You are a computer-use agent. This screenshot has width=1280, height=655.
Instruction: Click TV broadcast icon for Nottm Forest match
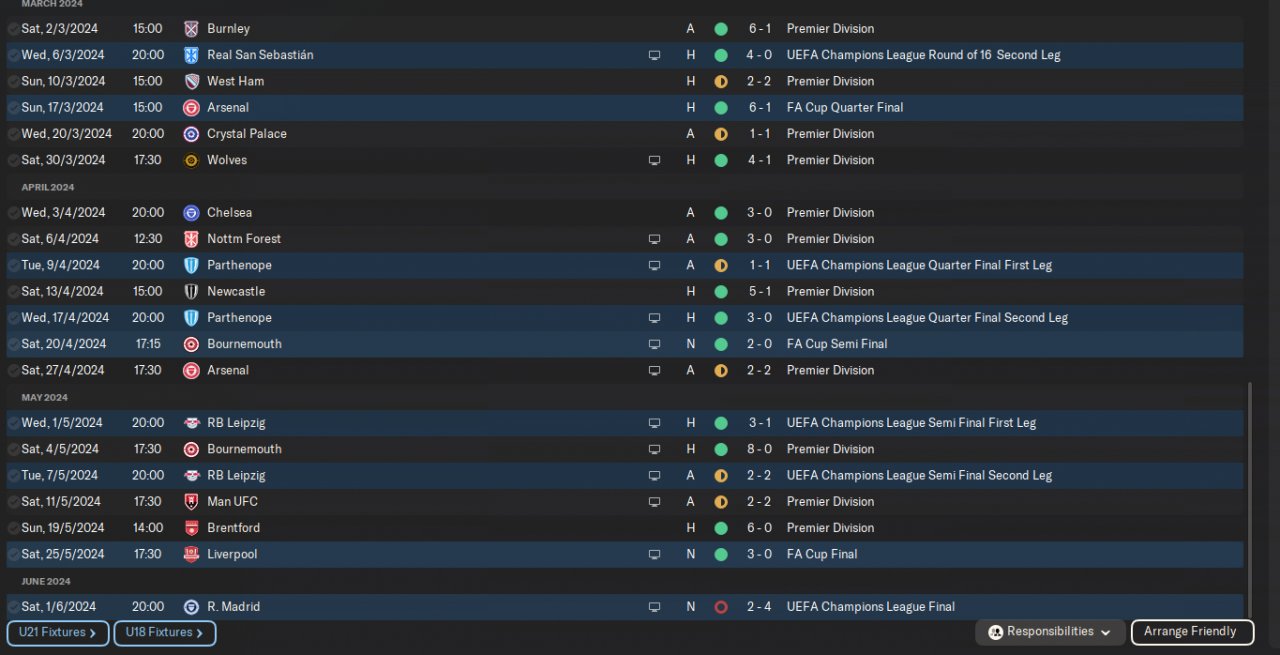pos(654,239)
